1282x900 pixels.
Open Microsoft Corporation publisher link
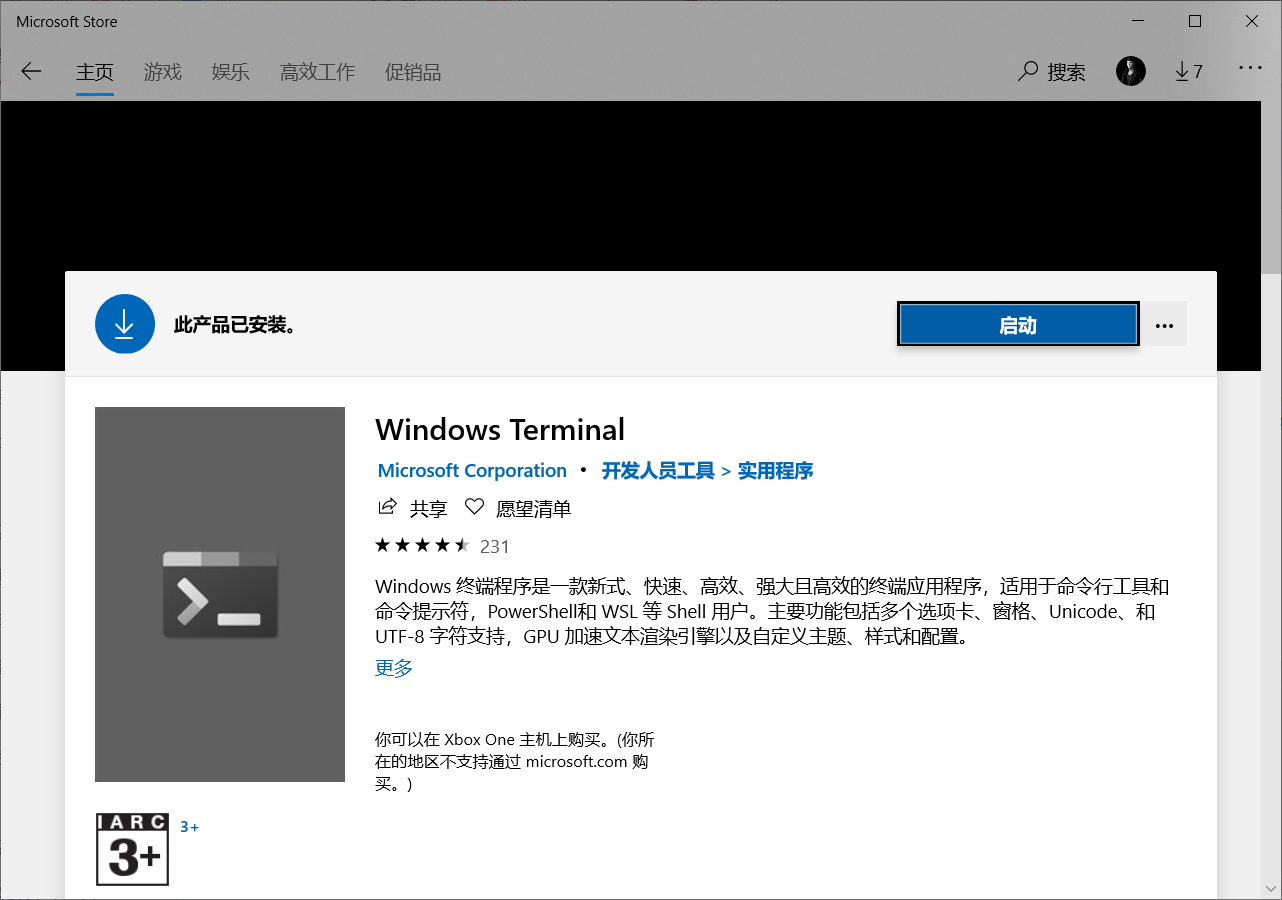click(472, 470)
